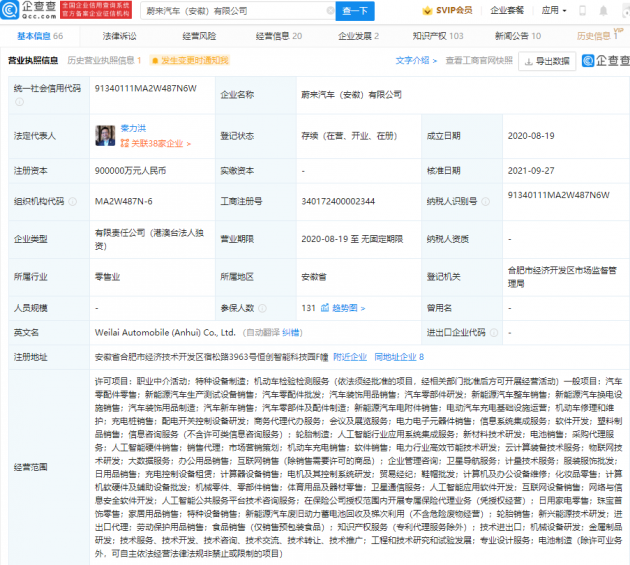Click the Qcc.com logo icon
The width and height of the screenshot is (630, 565).
pos(10,10)
